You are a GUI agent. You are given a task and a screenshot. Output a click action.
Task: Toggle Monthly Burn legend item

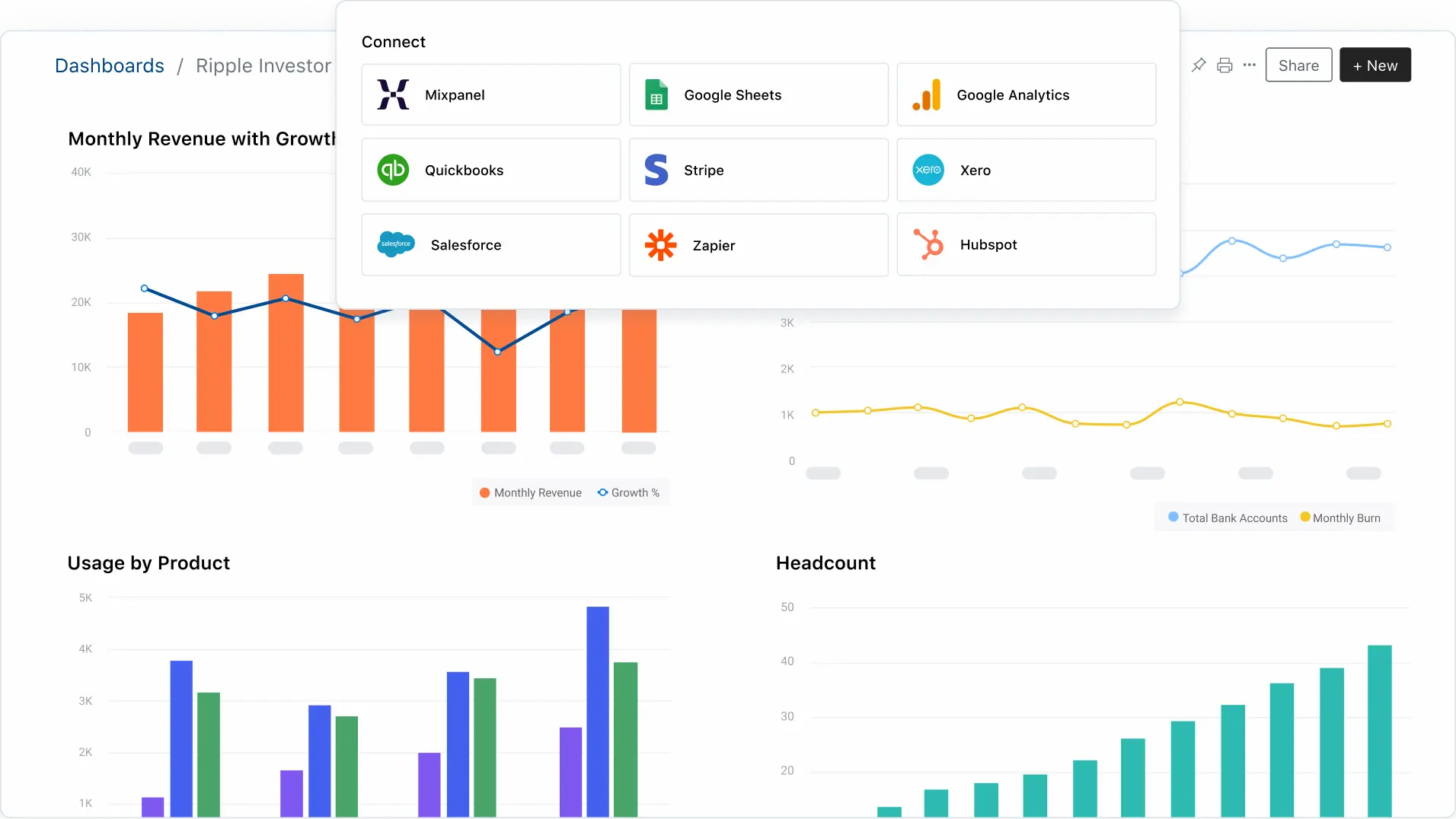(1340, 518)
